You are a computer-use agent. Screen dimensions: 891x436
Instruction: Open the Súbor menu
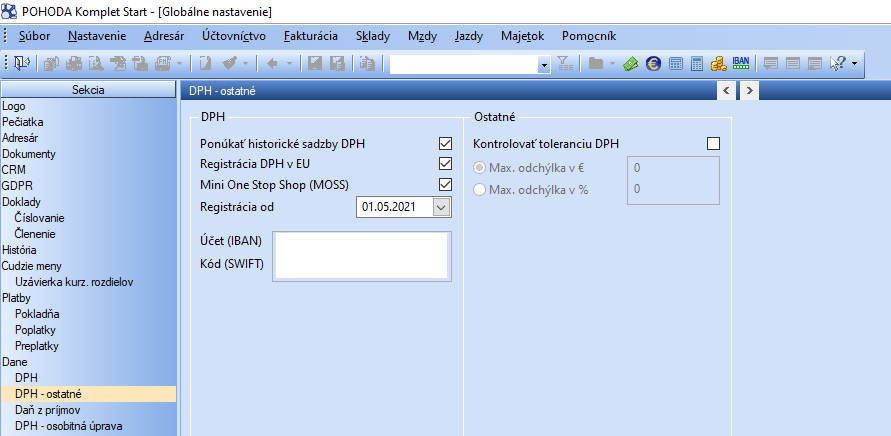[34, 36]
